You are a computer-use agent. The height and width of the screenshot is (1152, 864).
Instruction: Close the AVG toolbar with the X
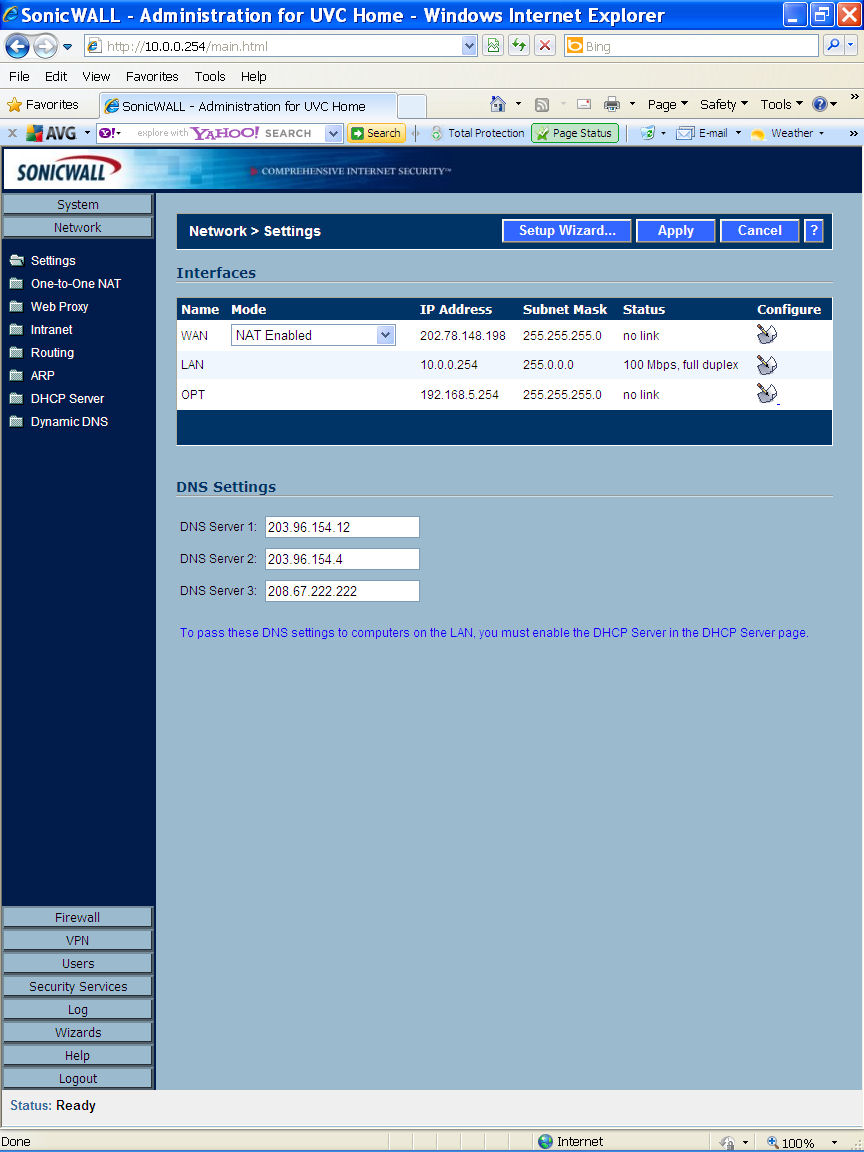pyautogui.click(x=12, y=133)
